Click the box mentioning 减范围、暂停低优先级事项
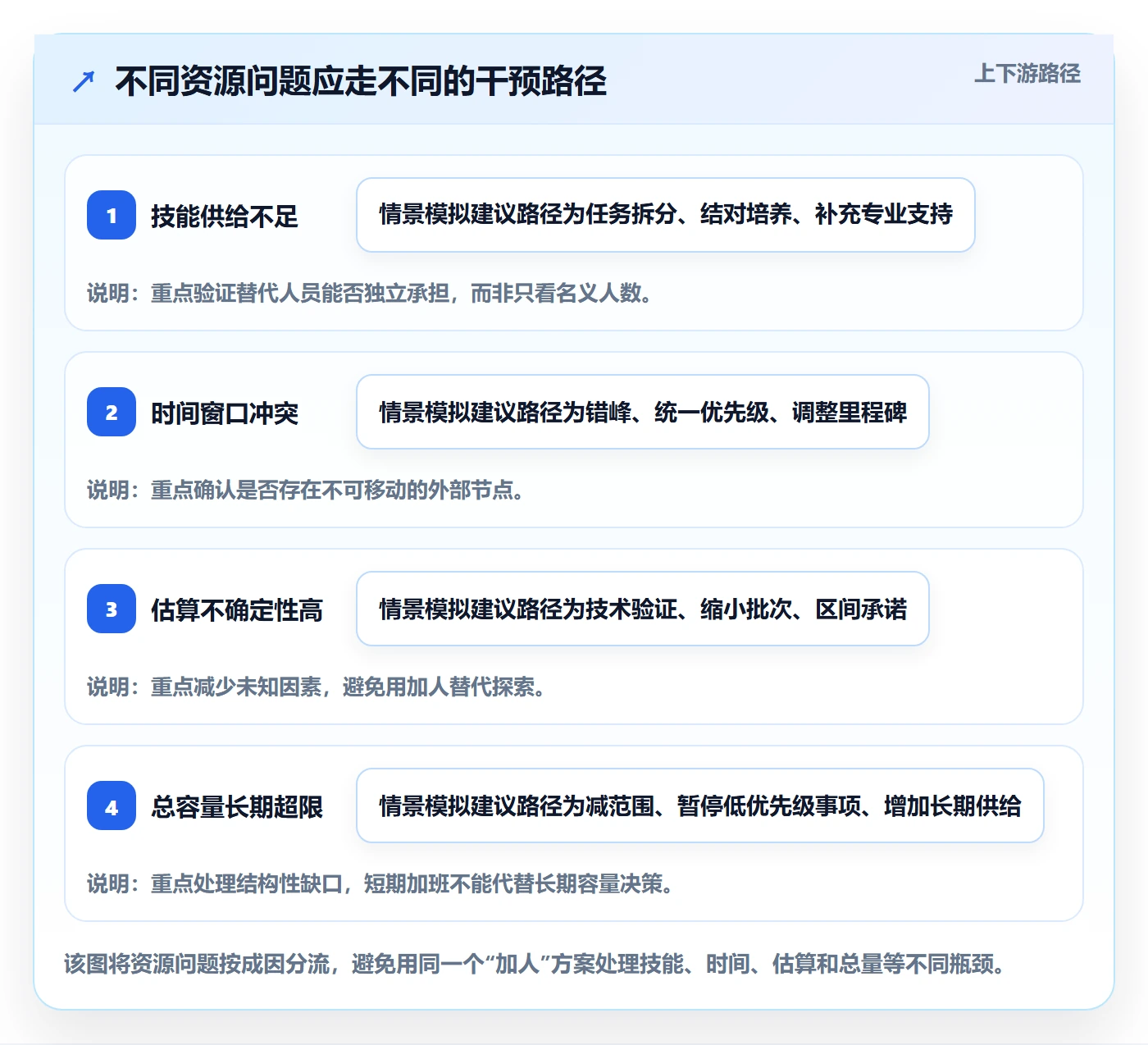The height and width of the screenshot is (1045, 1148). pyautogui.click(x=700, y=805)
